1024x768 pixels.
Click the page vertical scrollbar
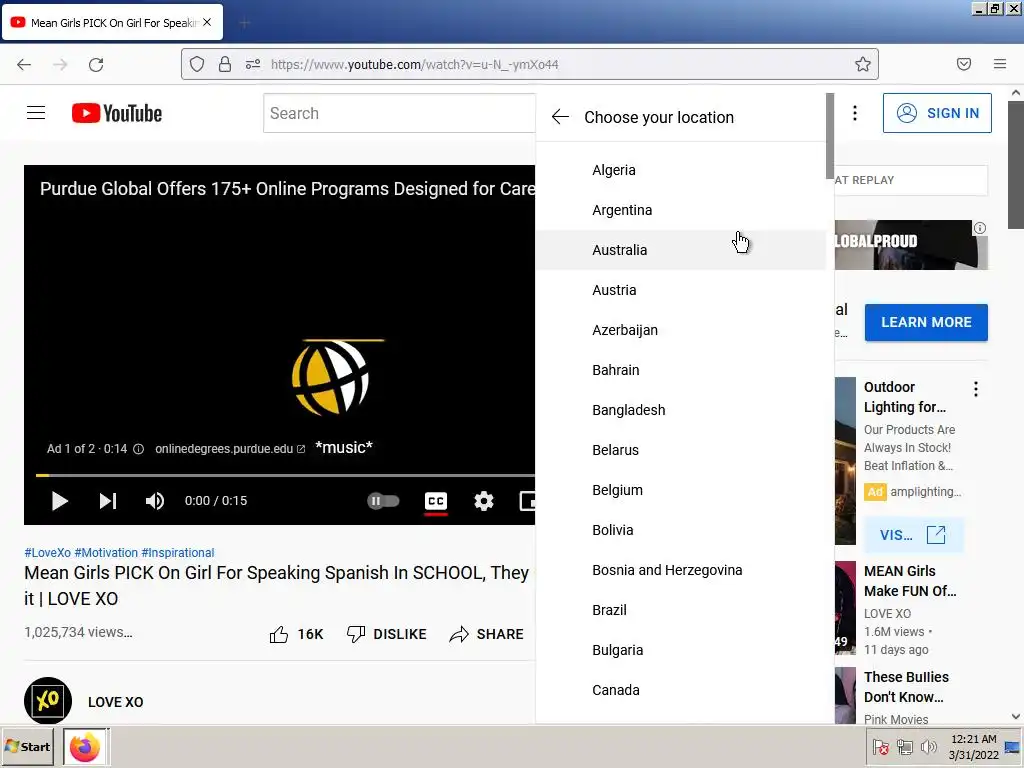[x=1016, y=163]
